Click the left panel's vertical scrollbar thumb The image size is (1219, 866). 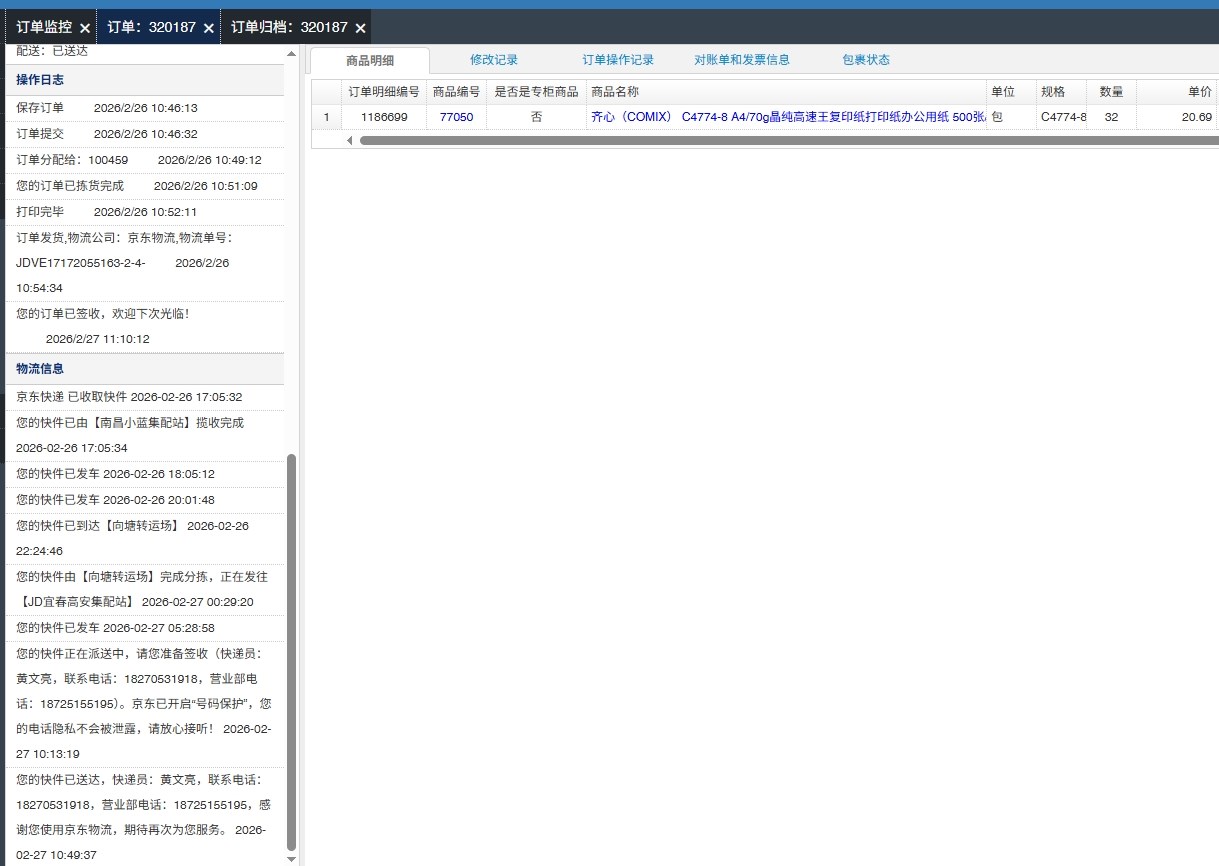pyautogui.click(x=291, y=650)
